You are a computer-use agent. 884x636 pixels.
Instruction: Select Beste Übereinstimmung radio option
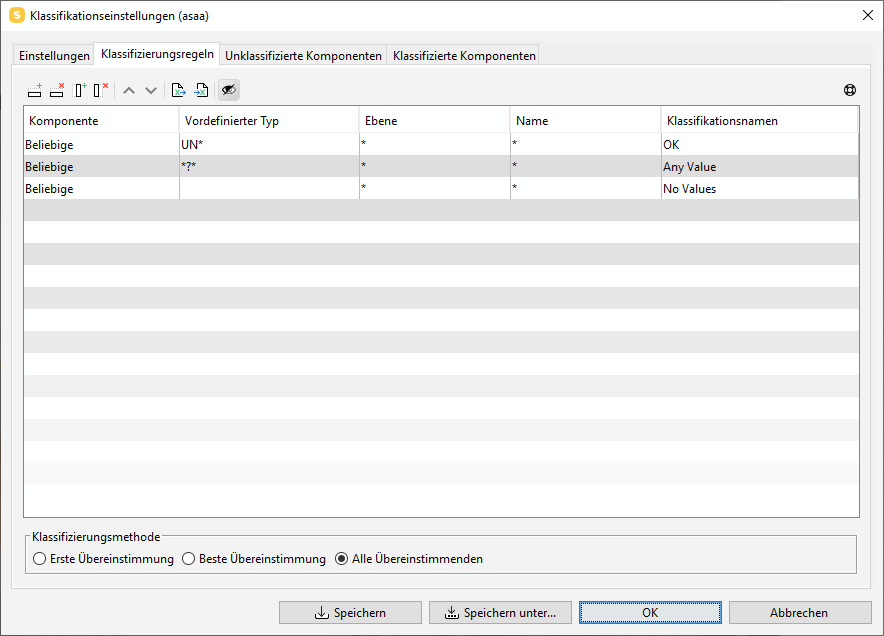[254, 559]
